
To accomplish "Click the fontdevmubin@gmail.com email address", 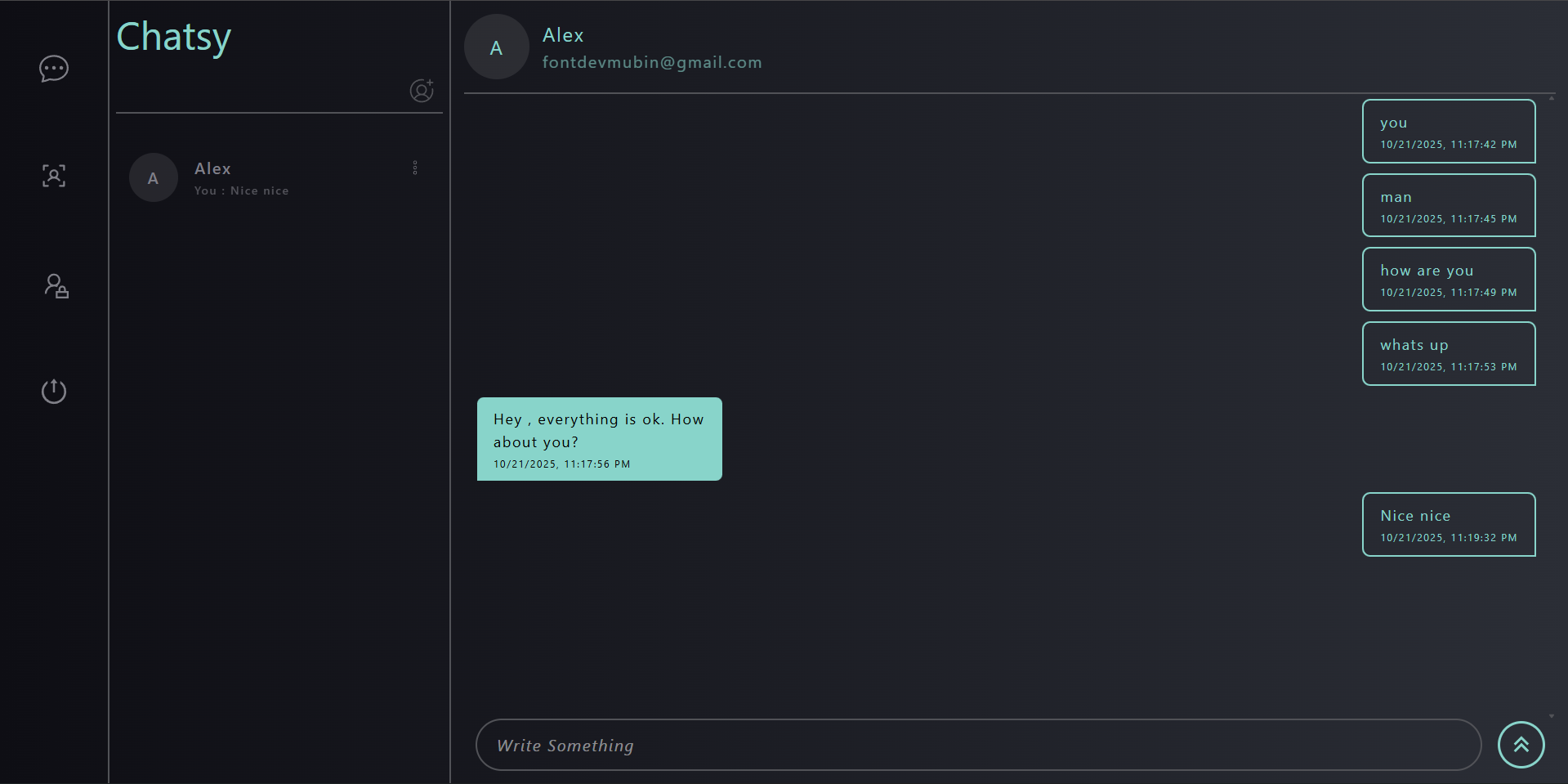I will tap(652, 63).
